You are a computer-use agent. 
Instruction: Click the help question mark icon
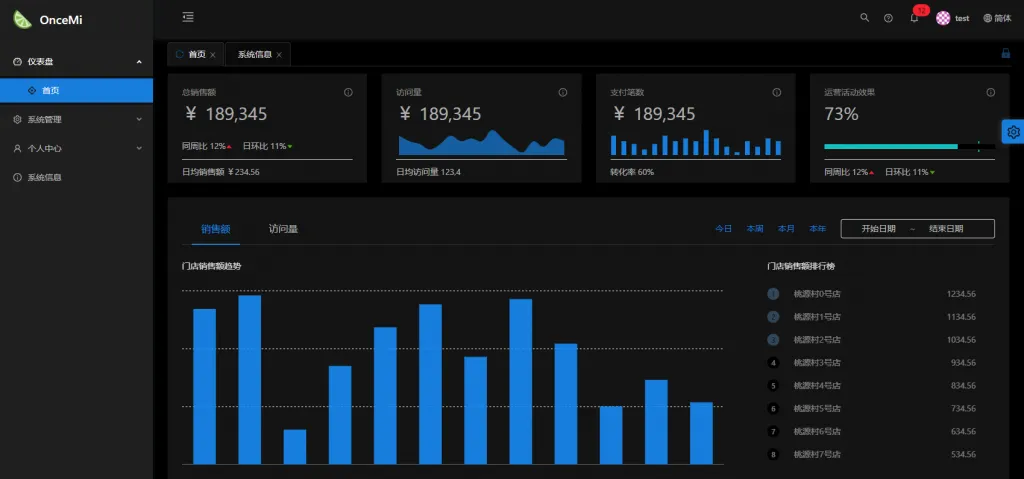point(888,18)
